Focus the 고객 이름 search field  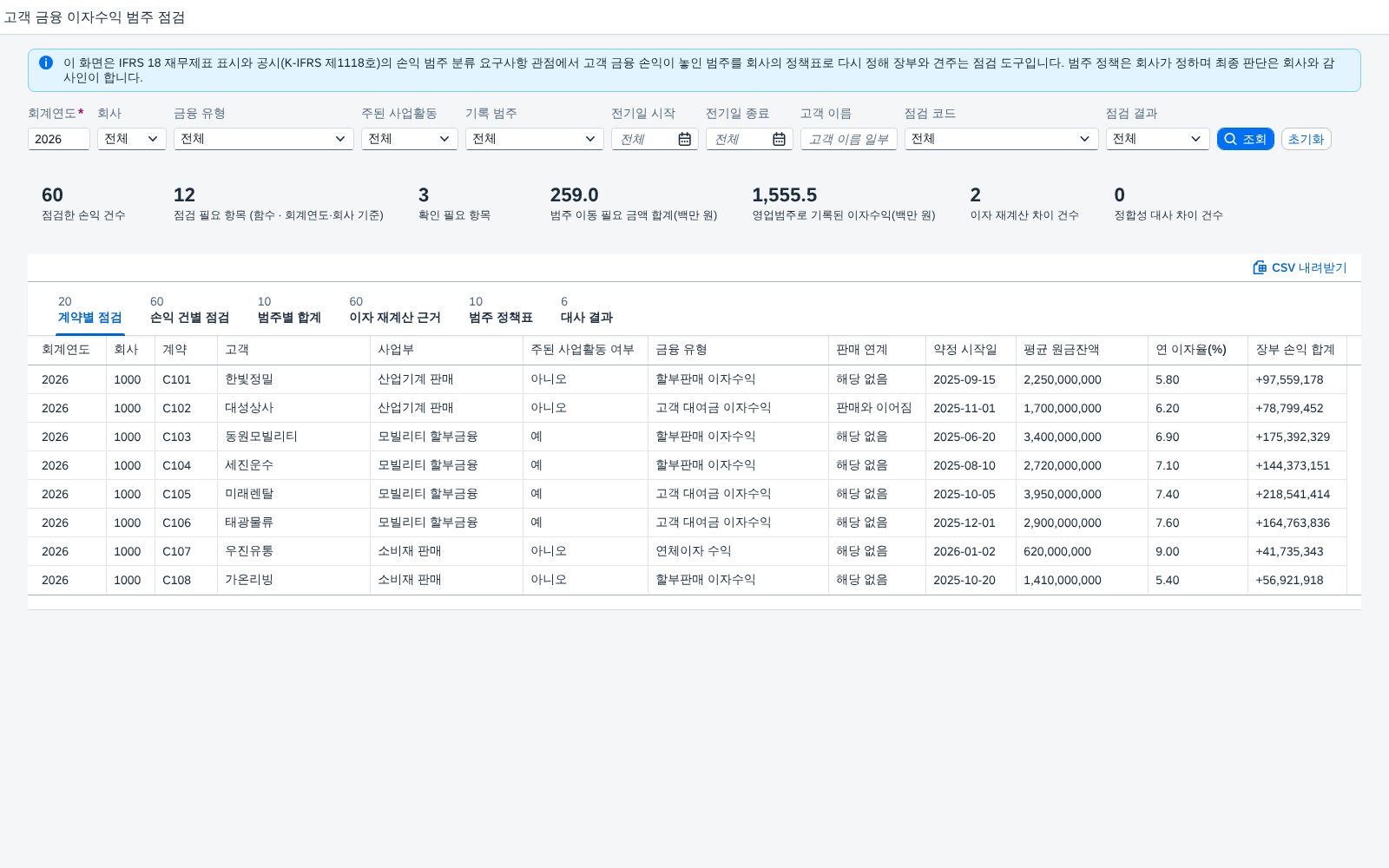click(x=849, y=139)
